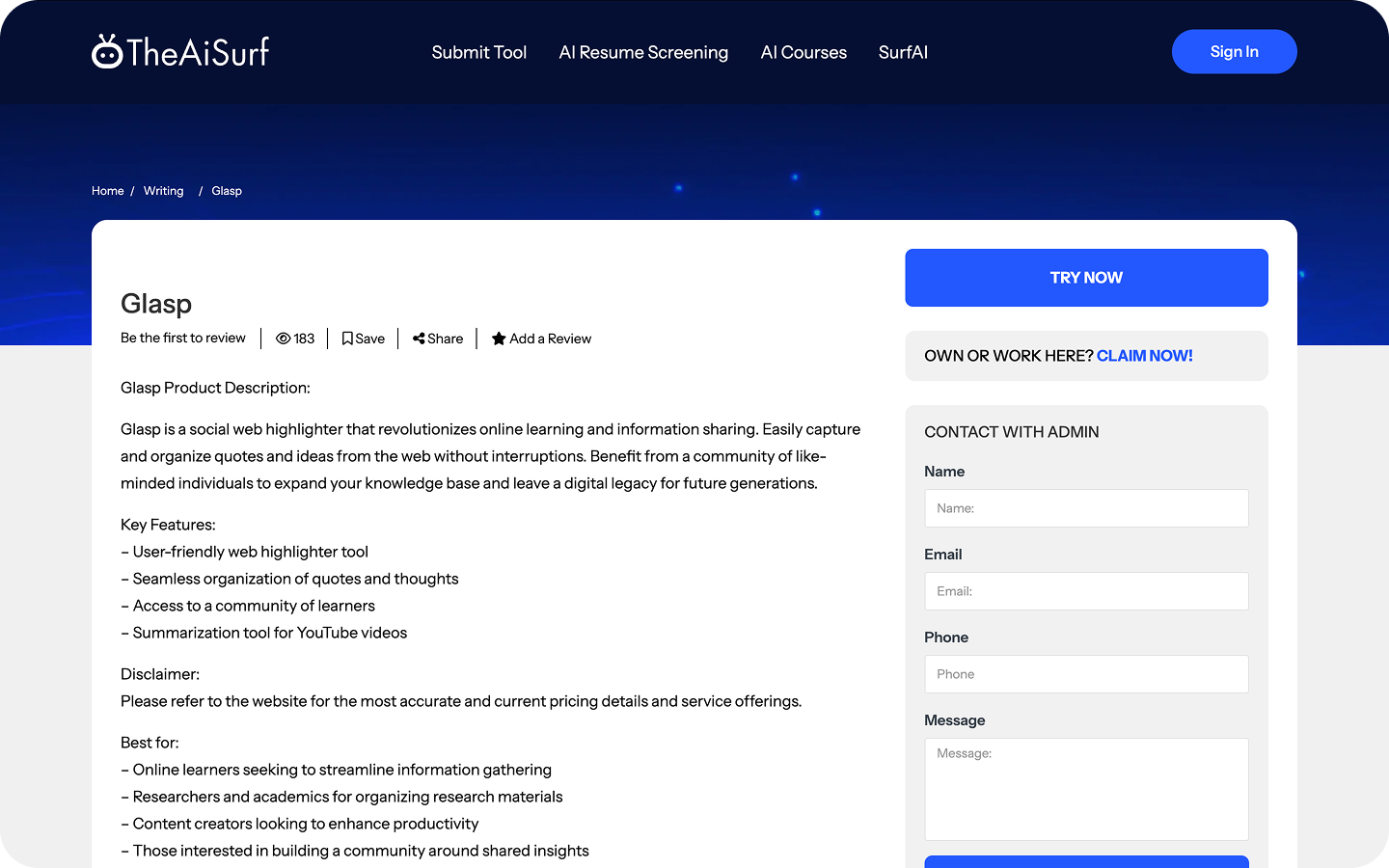Screen dimensions: 1389x868
Task: Open the Add a Review link
Action: point(551,339)
